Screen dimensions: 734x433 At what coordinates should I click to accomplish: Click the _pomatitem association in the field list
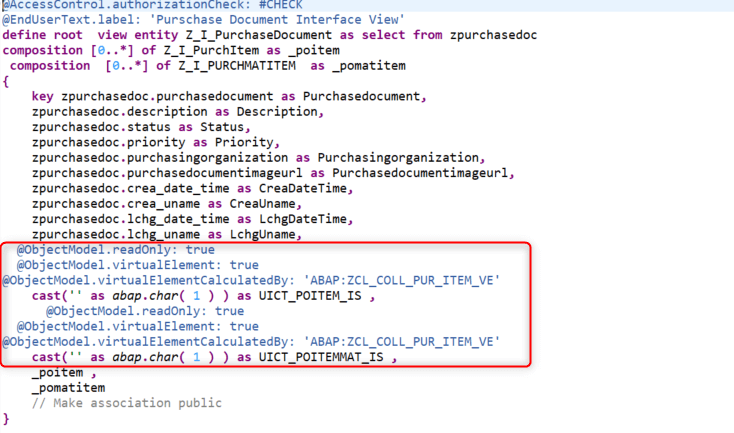[x=68, y=388]
